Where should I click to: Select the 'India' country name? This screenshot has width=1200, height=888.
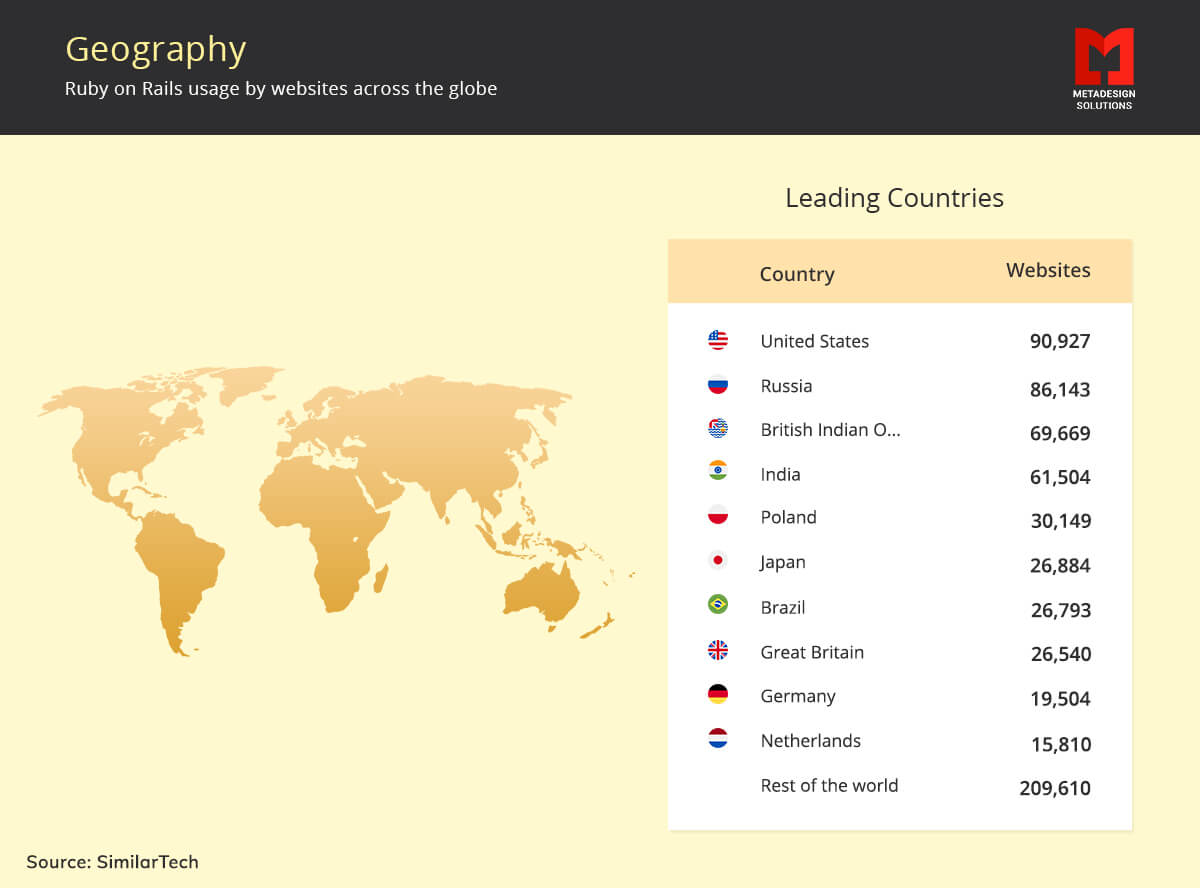780,474
